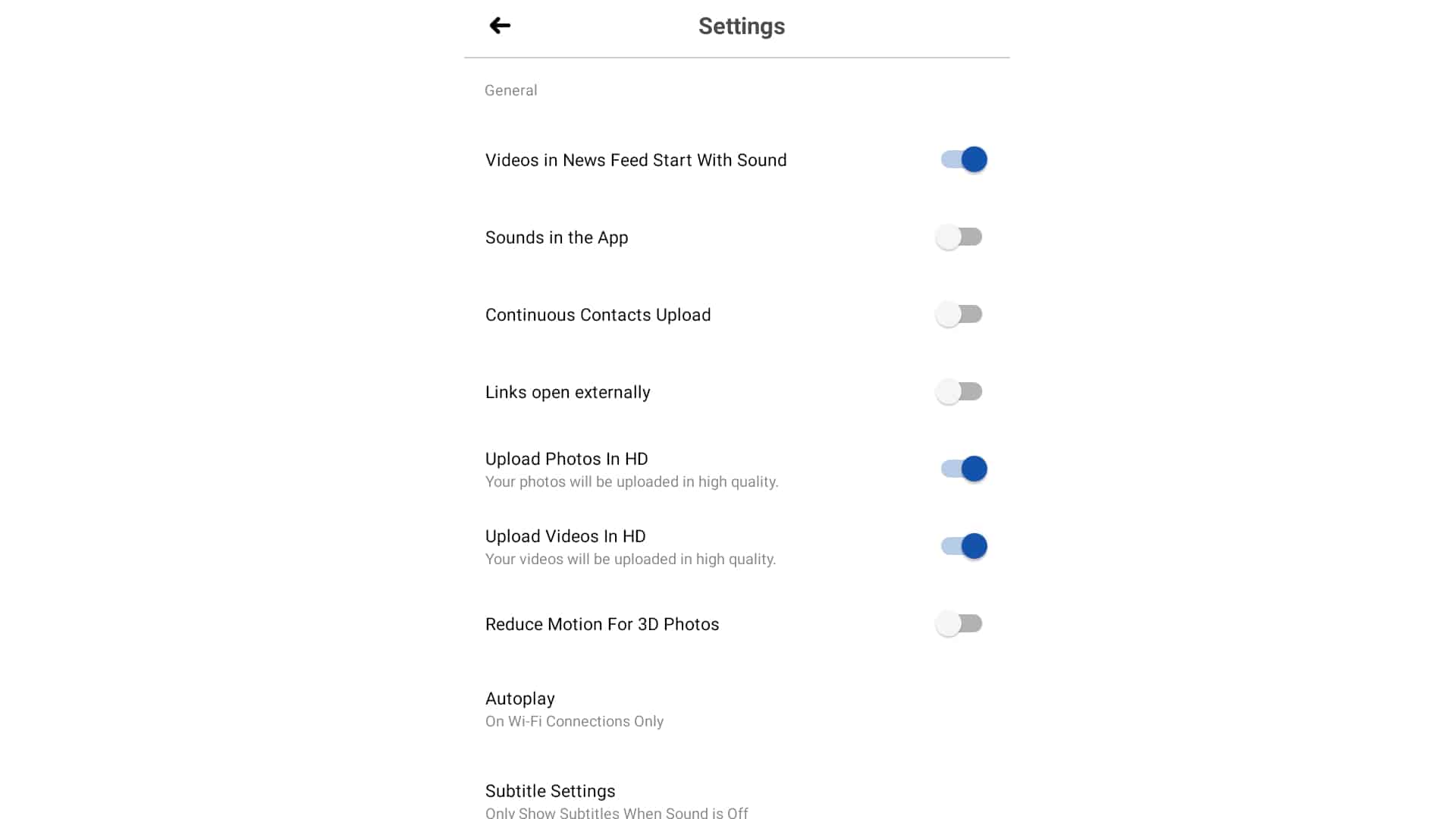Screen dimensions: 1456x819
Task: Disable Videos in News Feed sound switch
Action: (x=963, y=159)
